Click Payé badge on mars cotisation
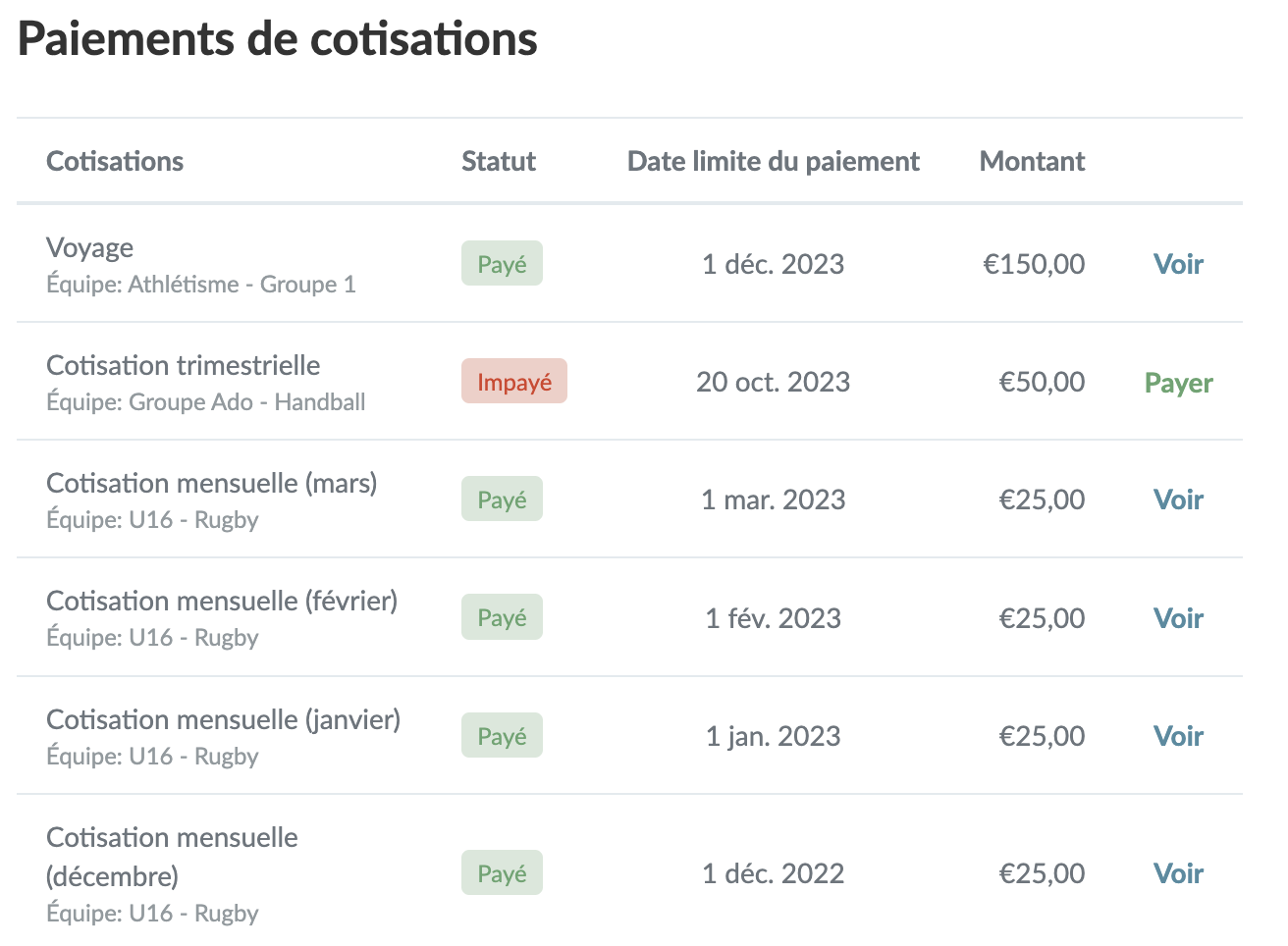The width and height of the screenshot is (1288, 946). click(502, 499)
